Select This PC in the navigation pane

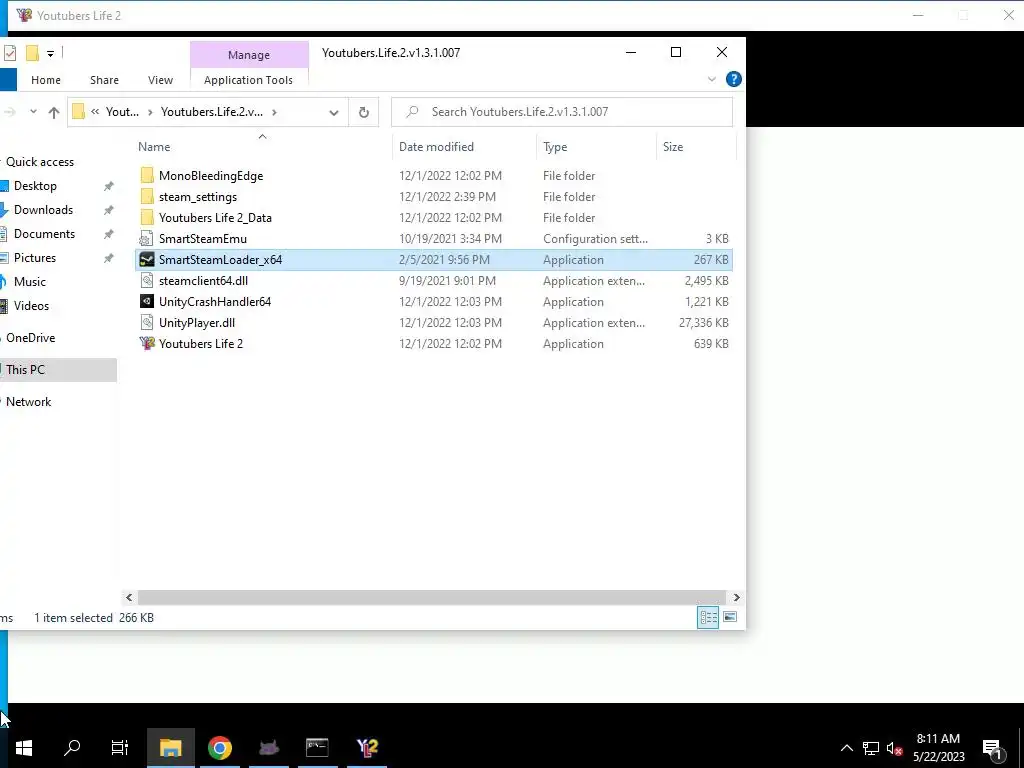click(x=25, y=370)
